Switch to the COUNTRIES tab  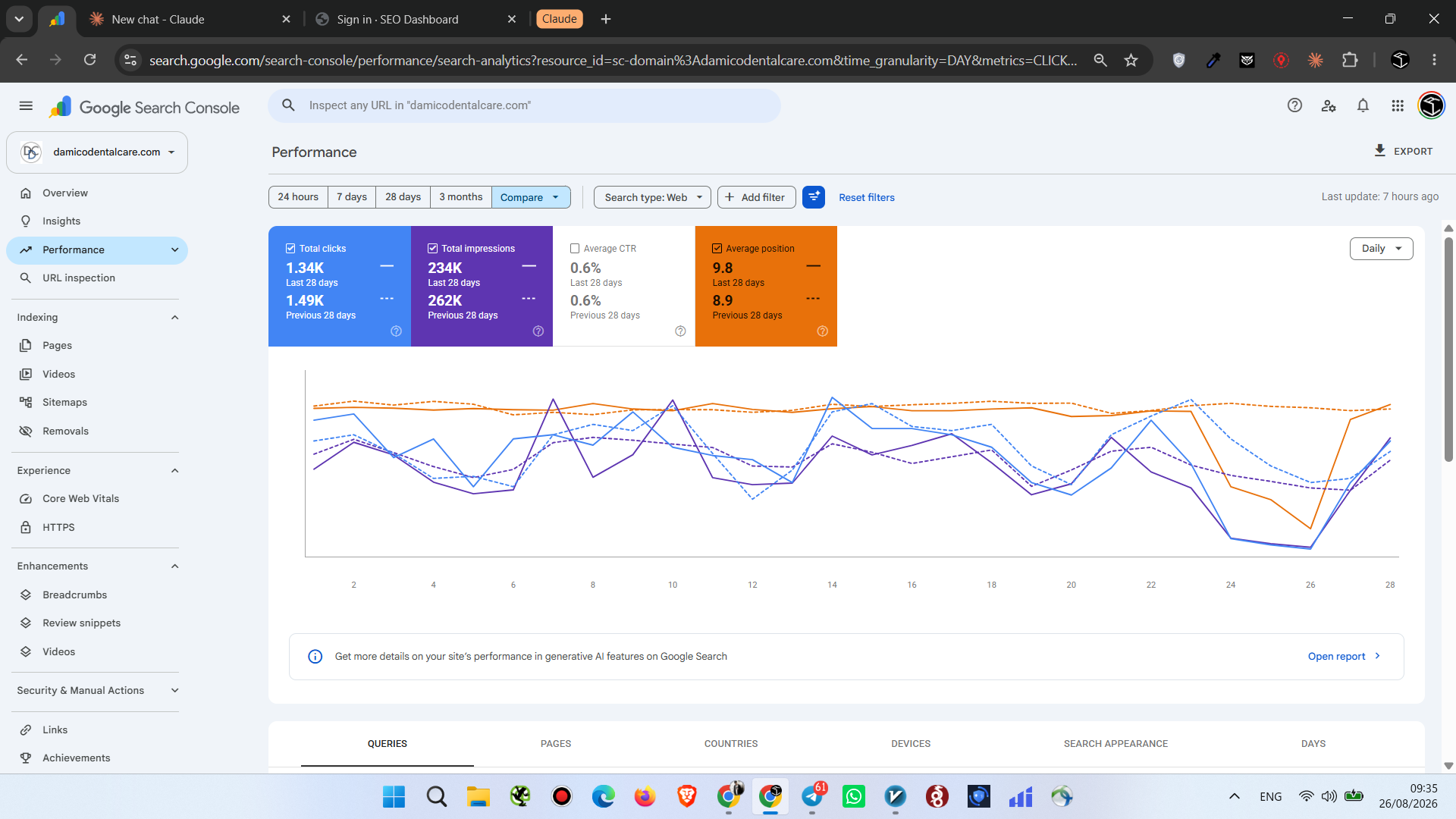[x=731, y=744]
